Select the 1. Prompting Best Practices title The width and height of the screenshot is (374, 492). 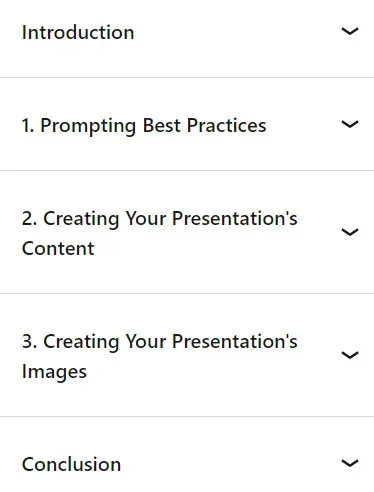click(144, 126)
